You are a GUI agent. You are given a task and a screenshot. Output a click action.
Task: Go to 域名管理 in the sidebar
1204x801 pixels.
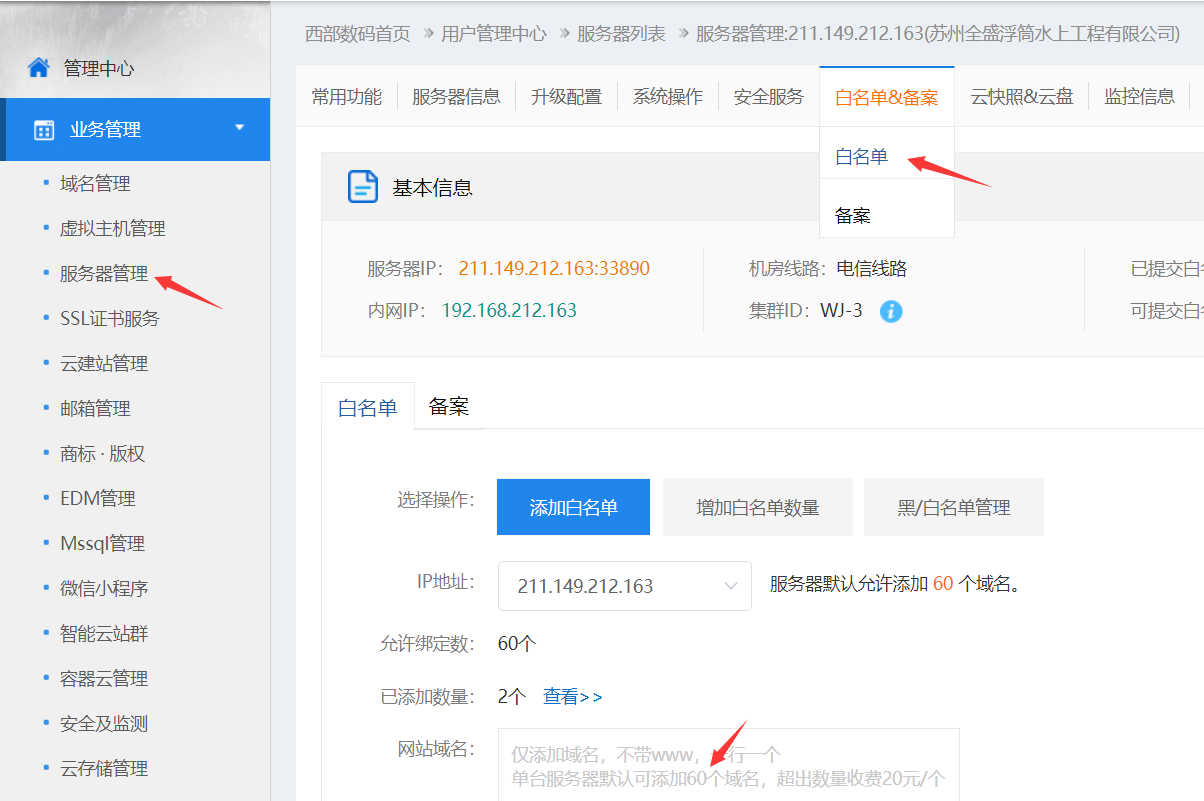click(x=95, y=183)
